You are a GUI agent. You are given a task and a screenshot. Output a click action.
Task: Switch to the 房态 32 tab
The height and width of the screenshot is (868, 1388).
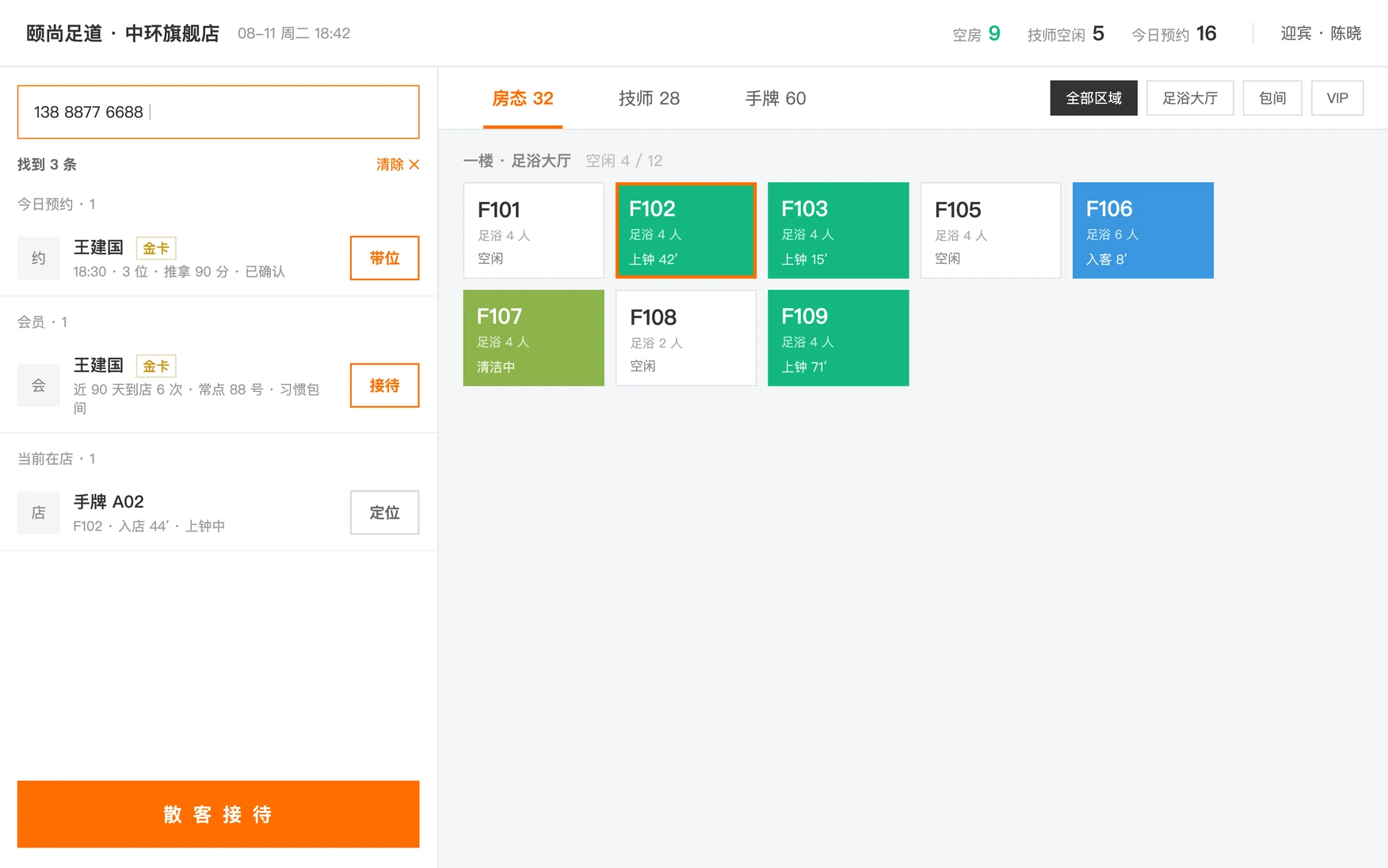[x=523, y=98]
